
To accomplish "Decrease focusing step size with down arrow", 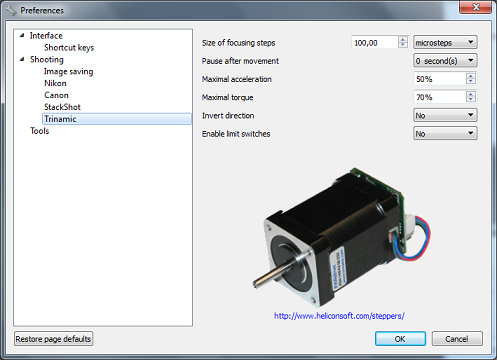I will click(403, 45).
